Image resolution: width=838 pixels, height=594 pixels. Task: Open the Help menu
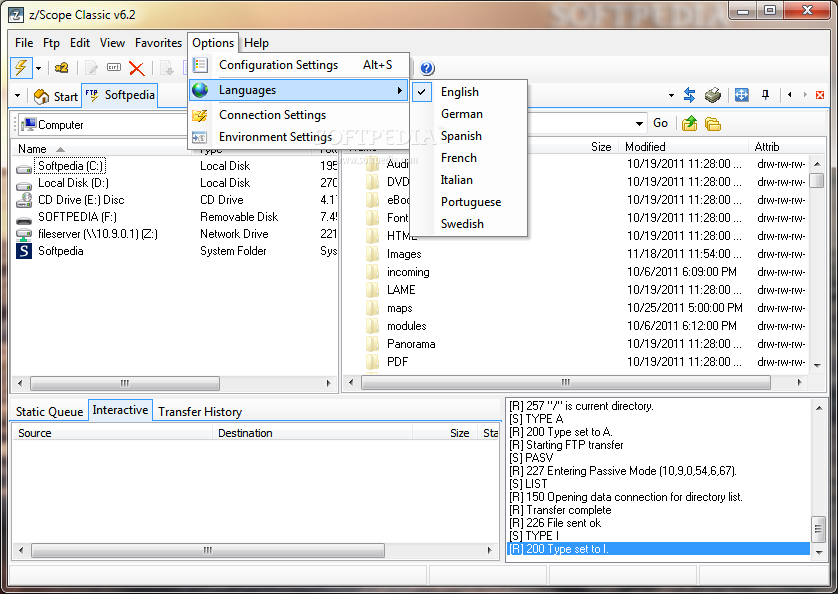coord(257,43)
